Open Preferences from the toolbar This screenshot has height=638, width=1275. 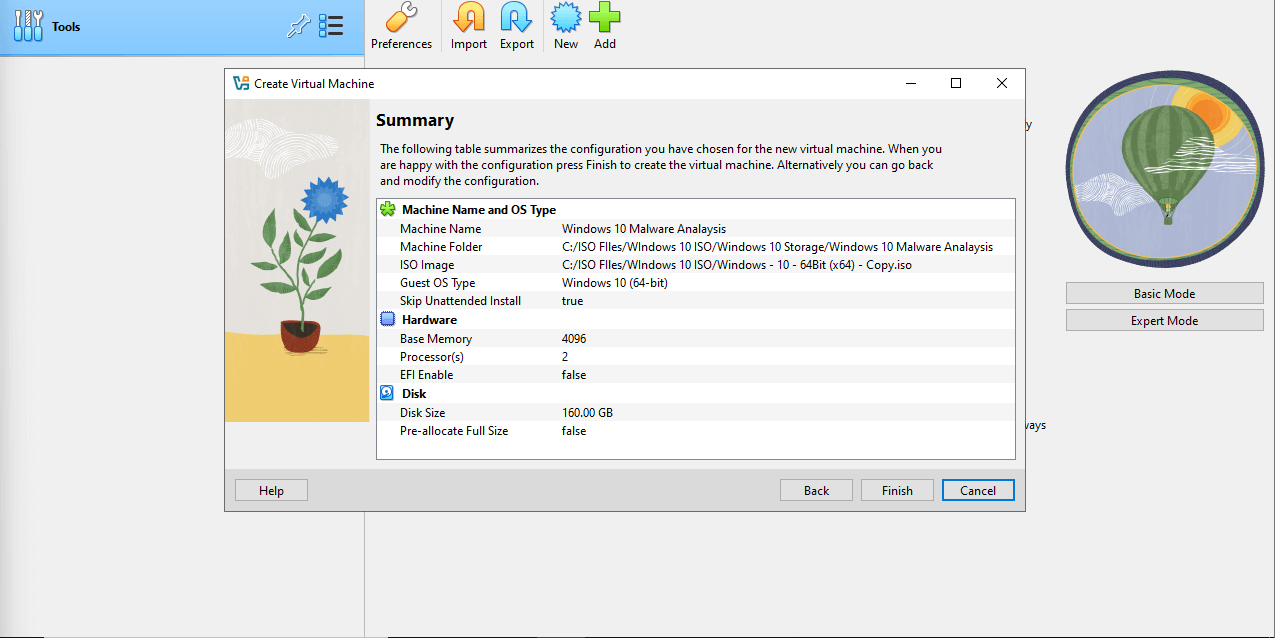(x=401, y=26)
